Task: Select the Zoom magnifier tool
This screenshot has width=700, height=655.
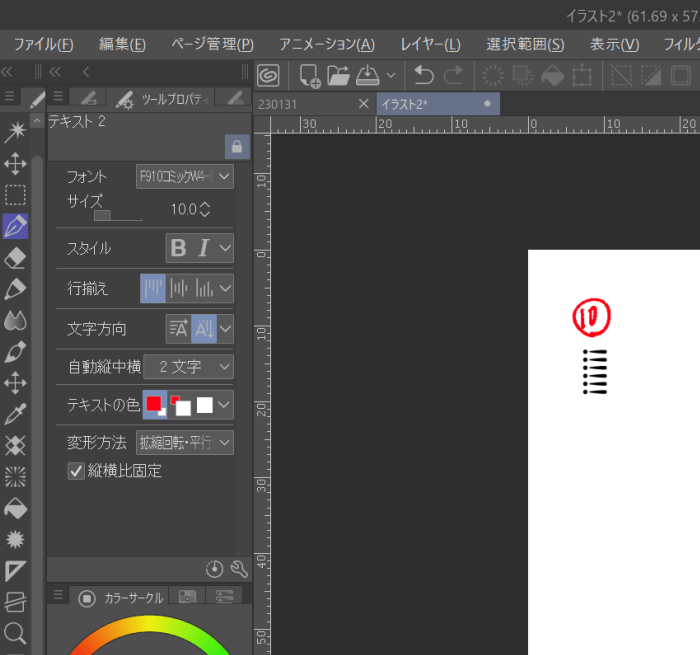Action: (x=15, y=633)
